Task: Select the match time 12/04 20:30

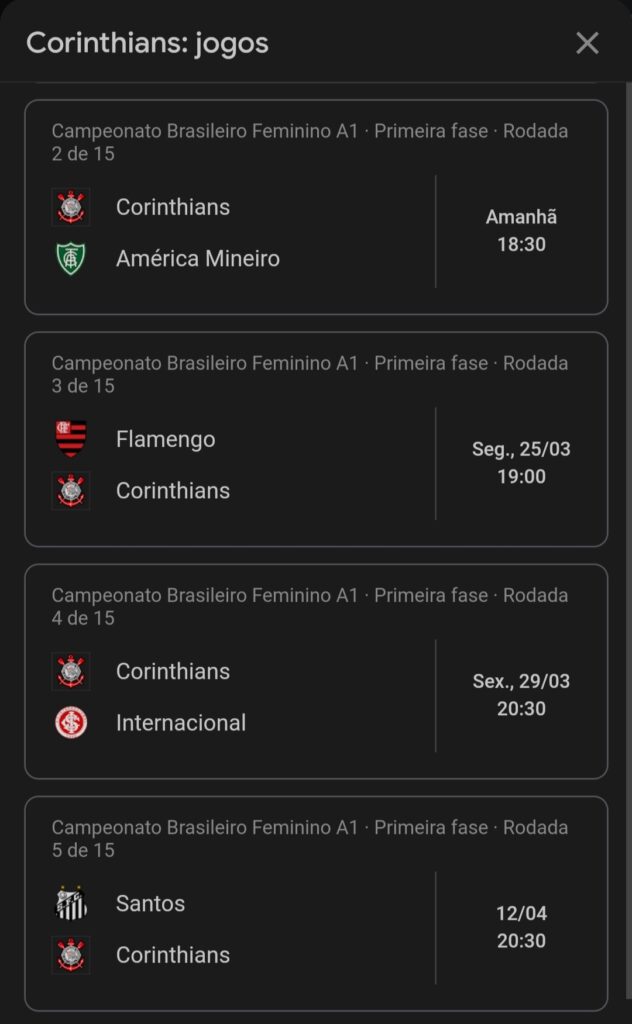Action: [x=521, y=927]
